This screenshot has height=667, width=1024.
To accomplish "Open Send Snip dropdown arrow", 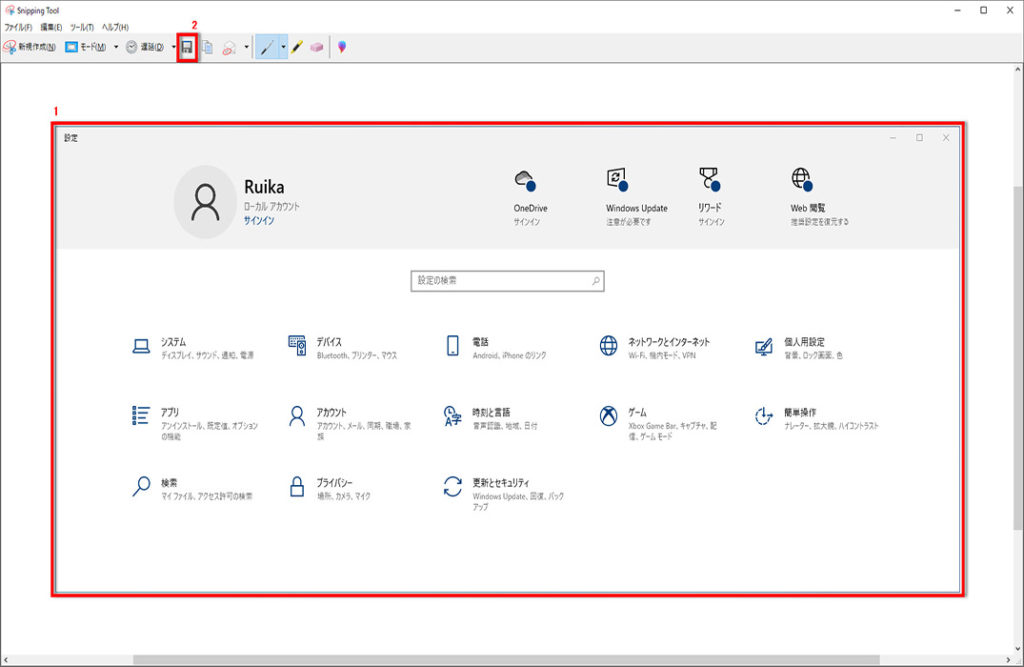I will coord(246,47).
